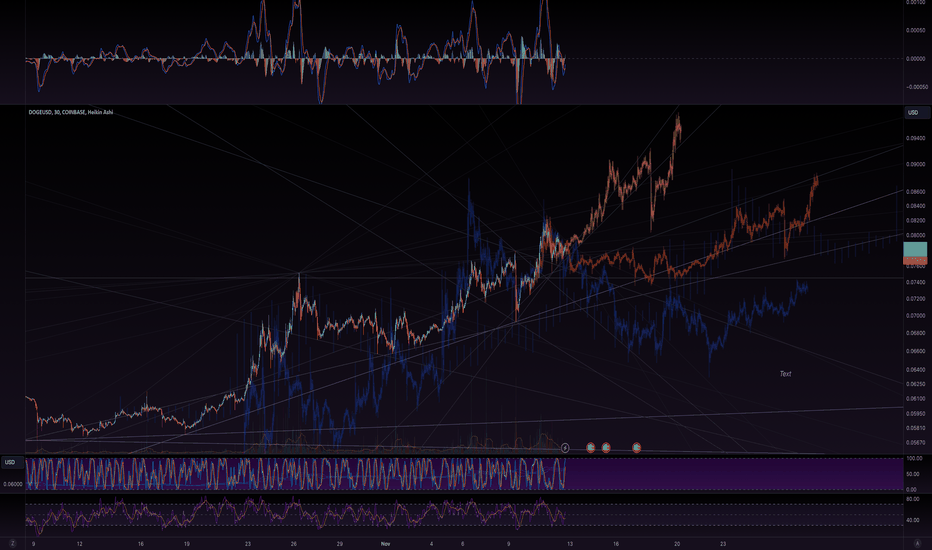The width and height of the screenshot is (932, 550).
Task: Open the timezone Z button at bottom-left
Action: coord(12,543)
